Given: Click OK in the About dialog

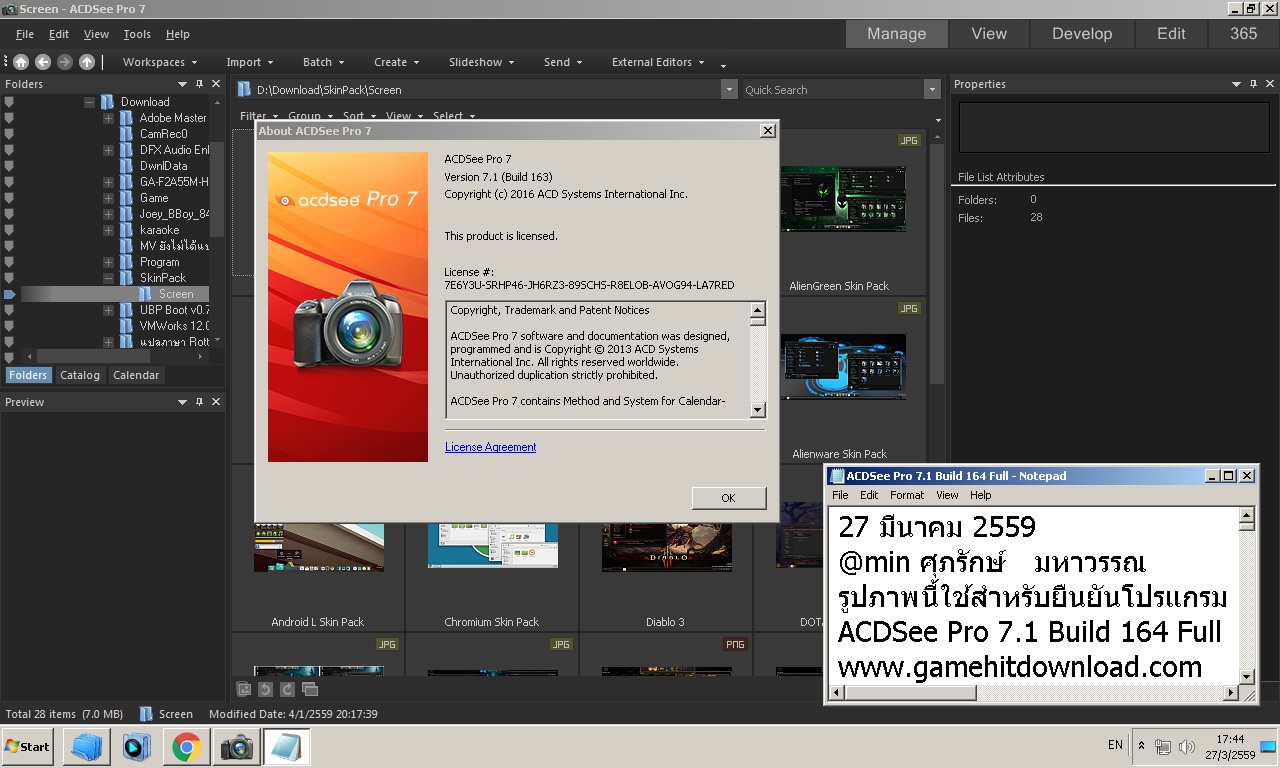Looking at the screenshot, I should (728, 498).
